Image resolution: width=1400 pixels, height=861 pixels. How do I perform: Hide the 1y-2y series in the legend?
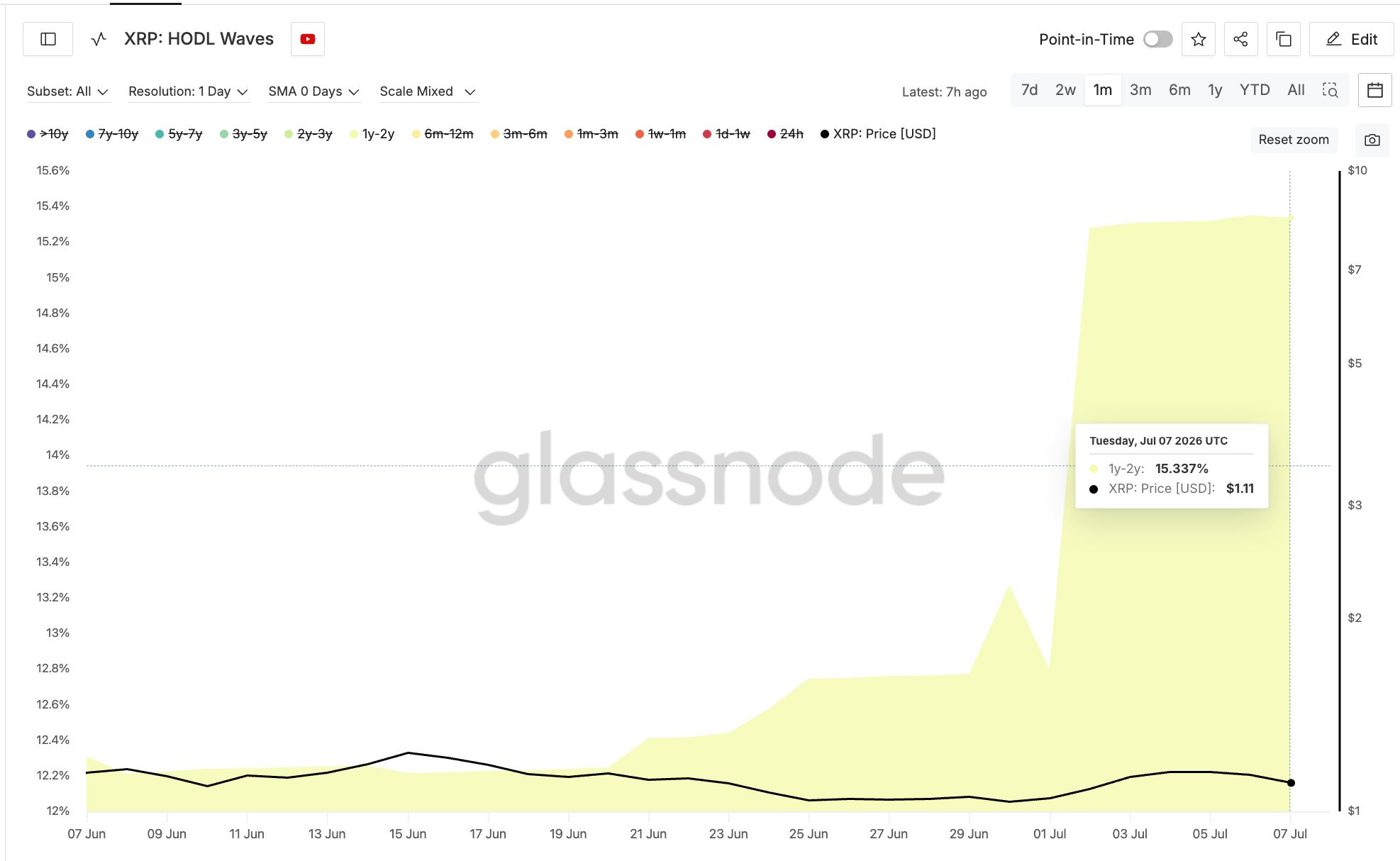[x=372, y=134]
